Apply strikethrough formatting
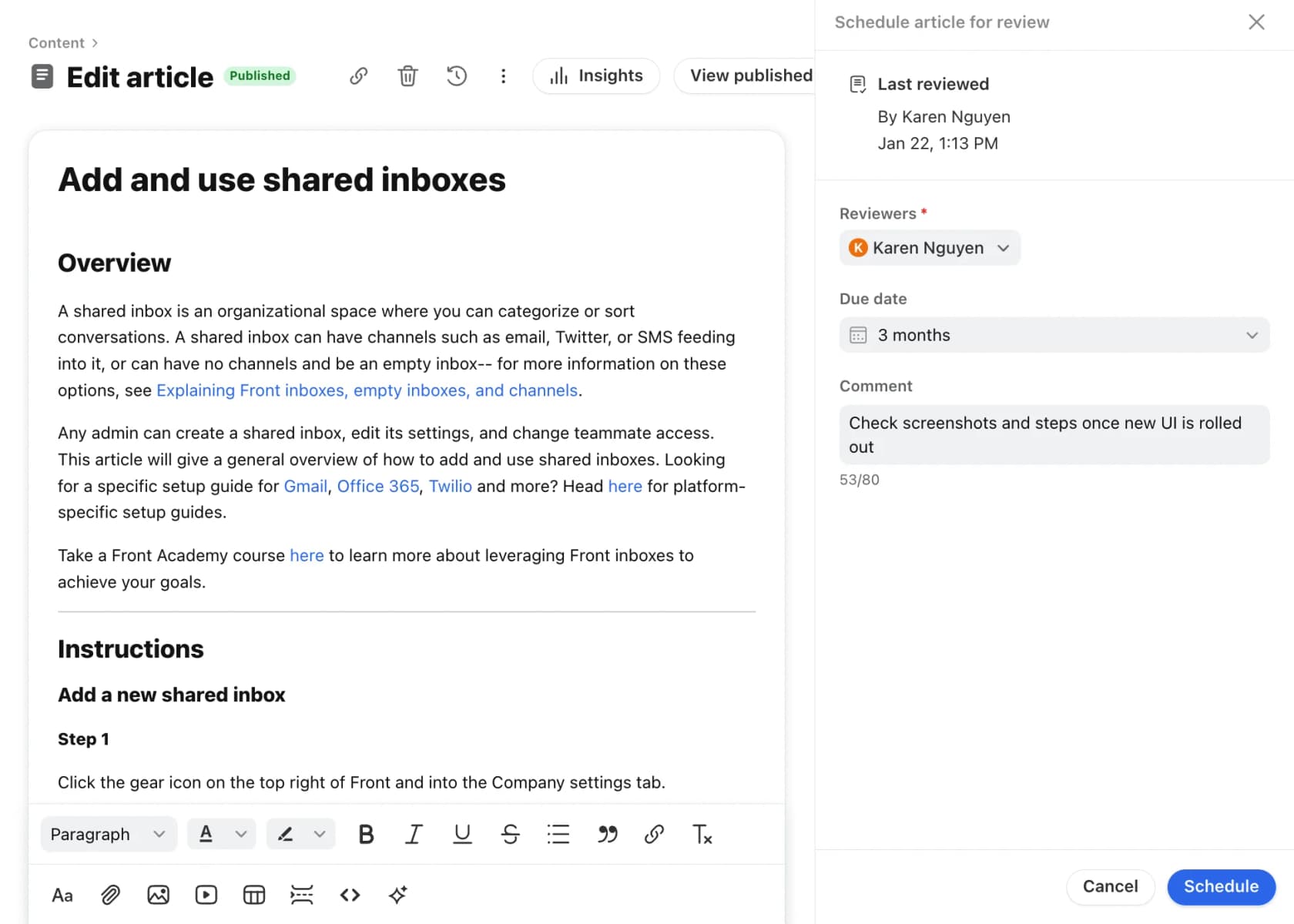The height and width of the screenshot is (924, 1294). [x=510, y=834]
